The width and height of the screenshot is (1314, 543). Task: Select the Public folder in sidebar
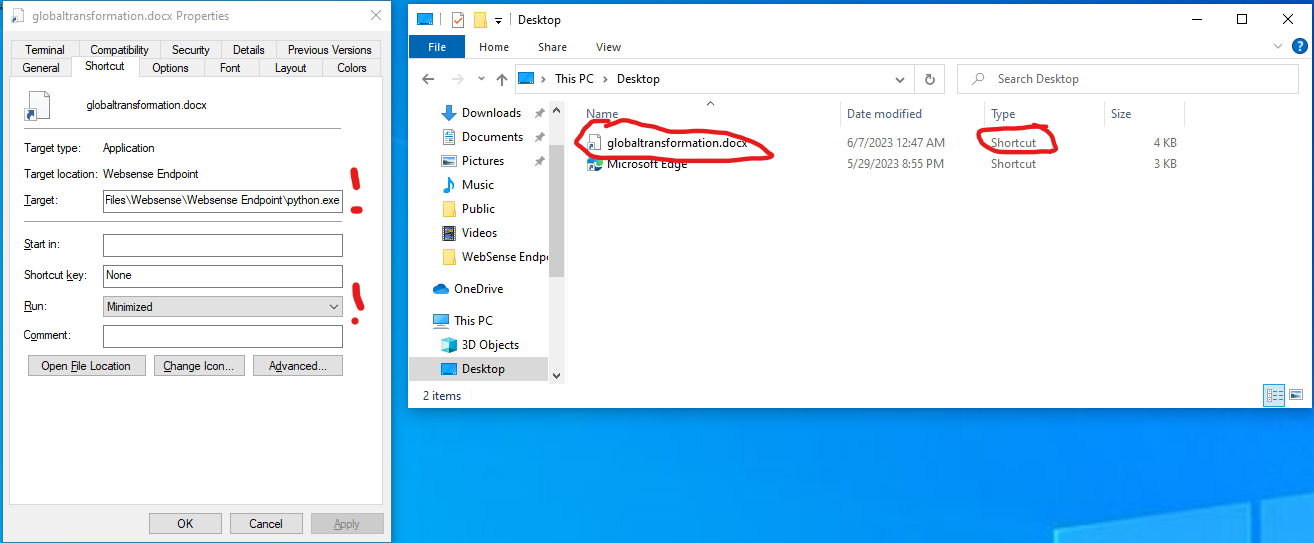[x=478, y=209]
